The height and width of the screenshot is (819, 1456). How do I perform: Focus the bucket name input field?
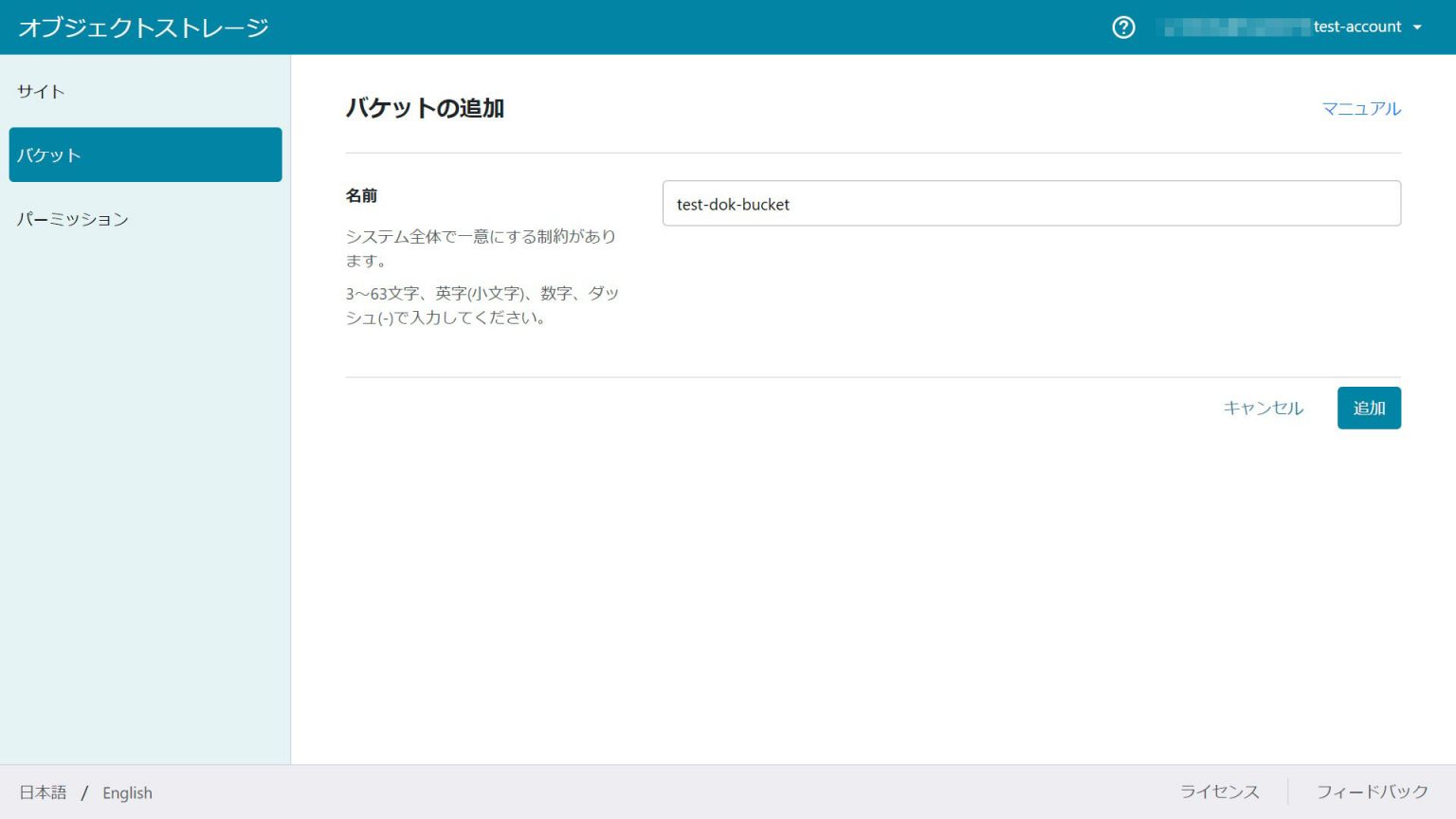(1031, 203)
